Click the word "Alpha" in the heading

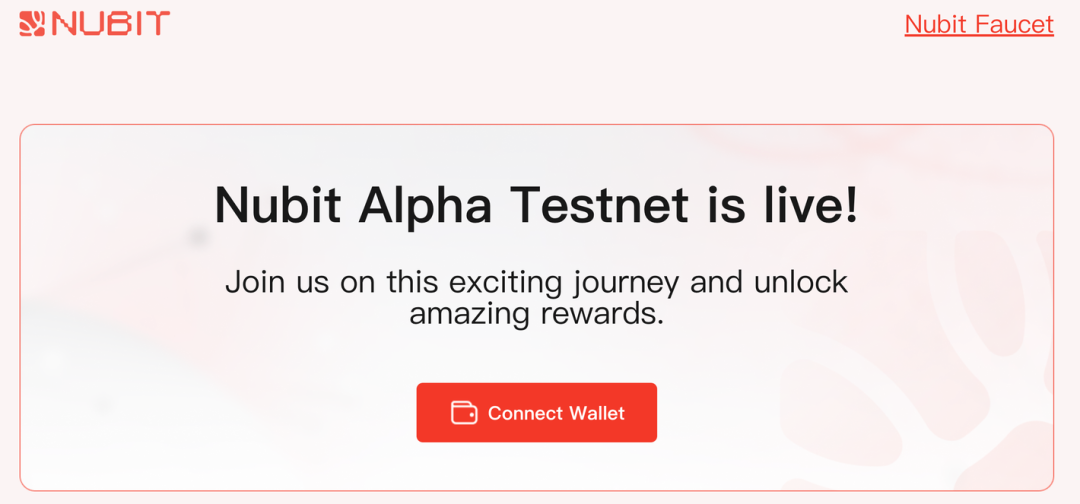(425, 205)
